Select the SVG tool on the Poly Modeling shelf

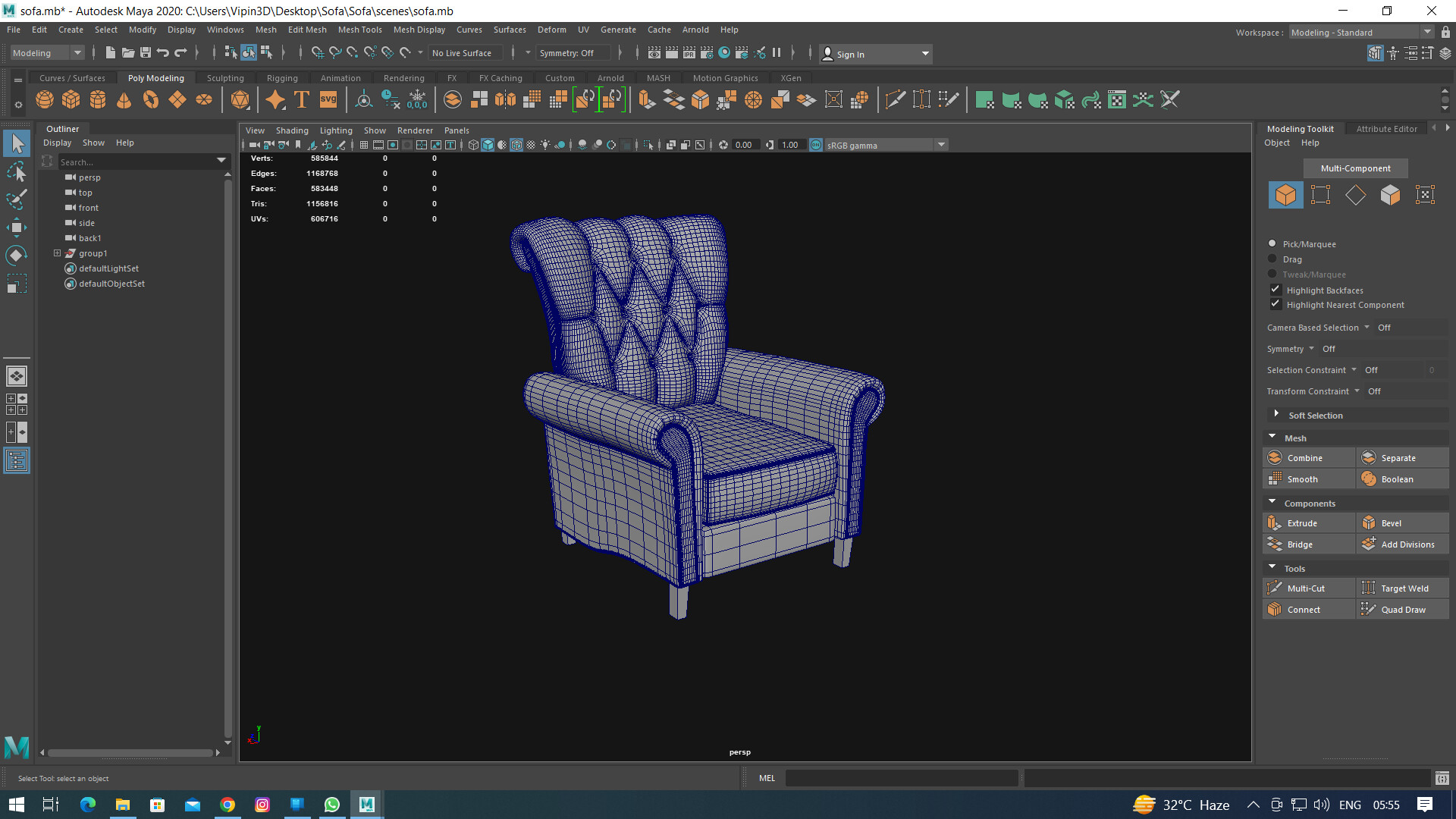pyautogui.click(x=328, y=99)
